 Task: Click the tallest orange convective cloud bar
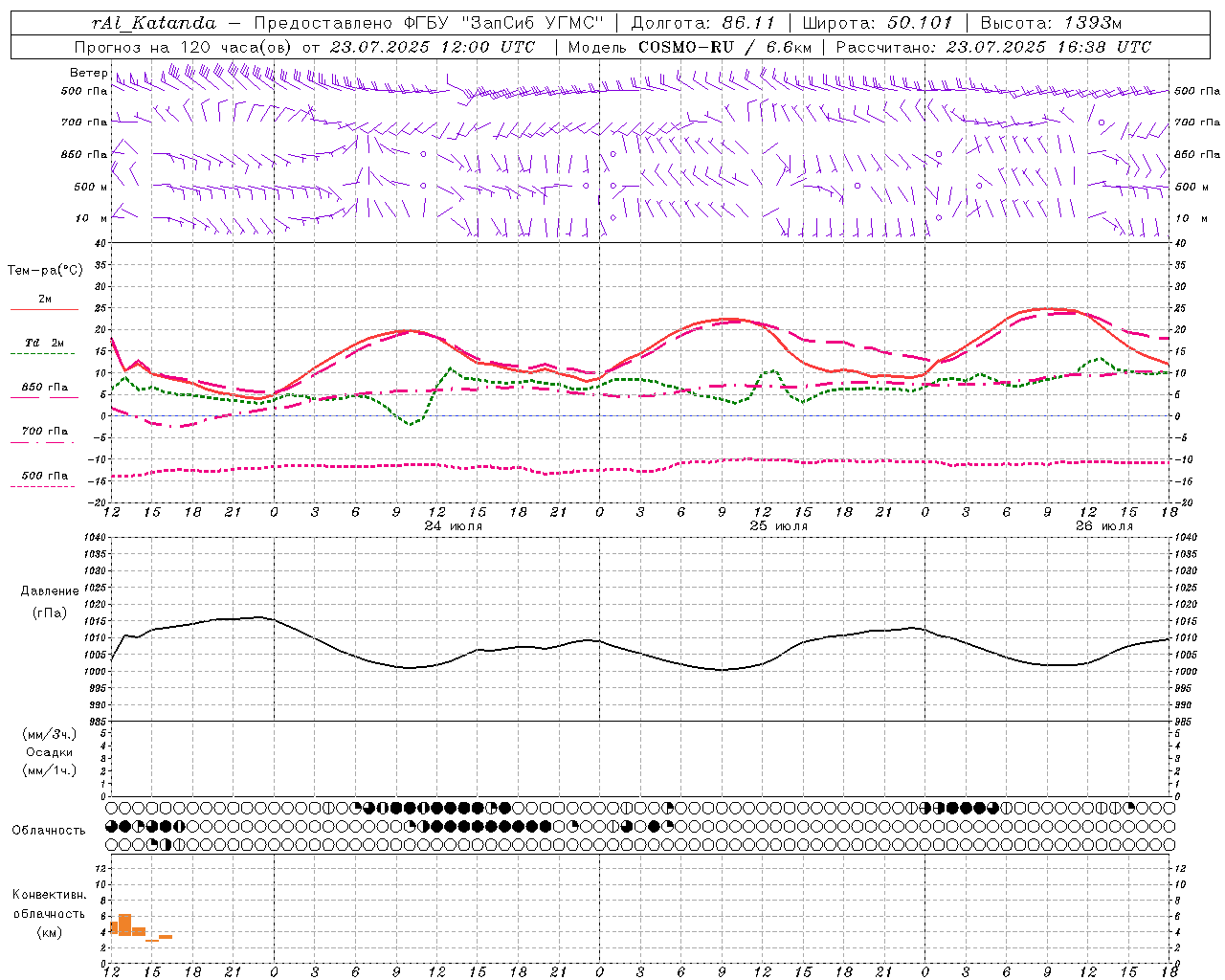124,924
